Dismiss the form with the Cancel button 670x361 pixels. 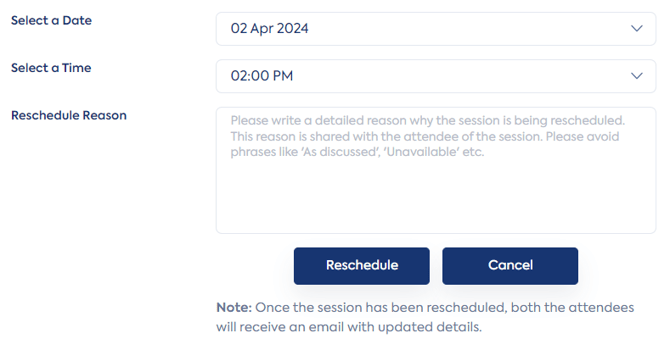(510, 266)
